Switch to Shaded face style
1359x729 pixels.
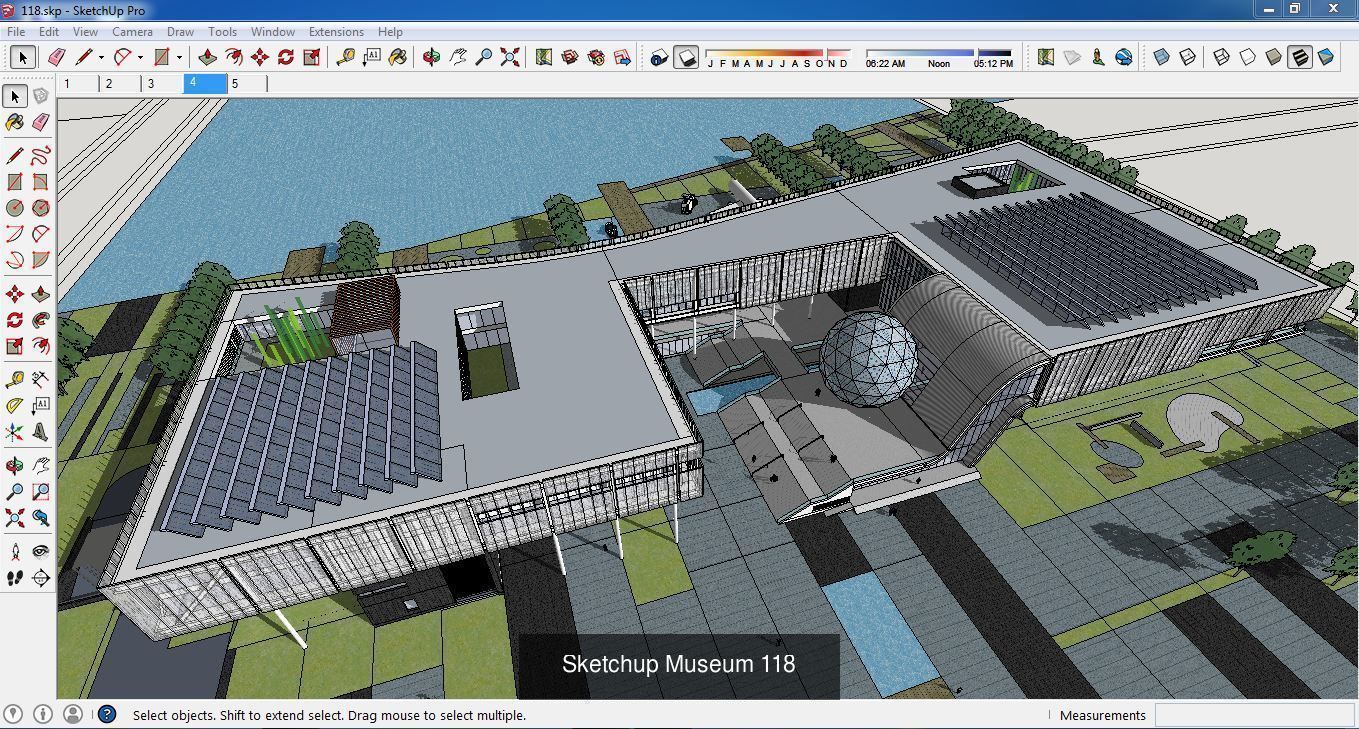tap(1274, 57)
